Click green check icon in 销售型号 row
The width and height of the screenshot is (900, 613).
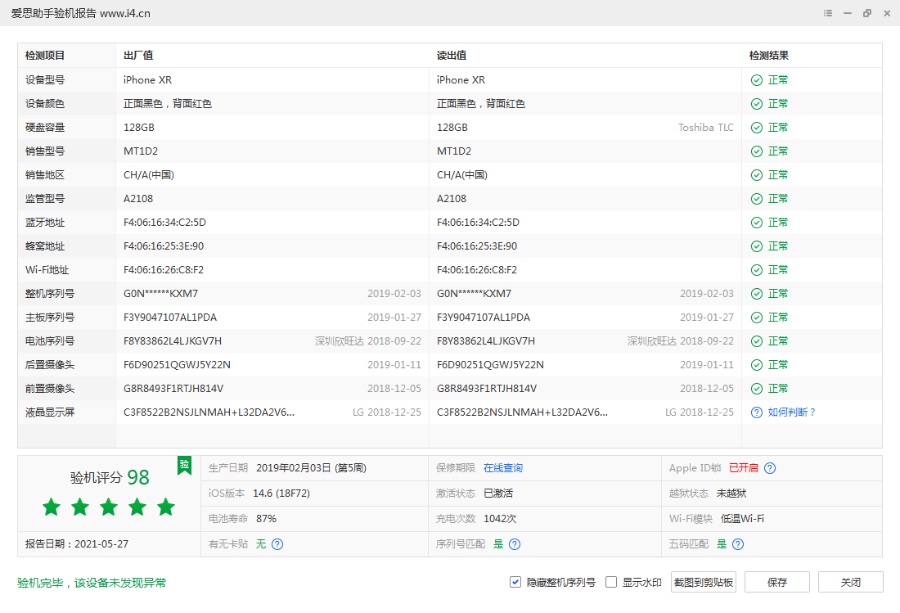coord(757,151)
